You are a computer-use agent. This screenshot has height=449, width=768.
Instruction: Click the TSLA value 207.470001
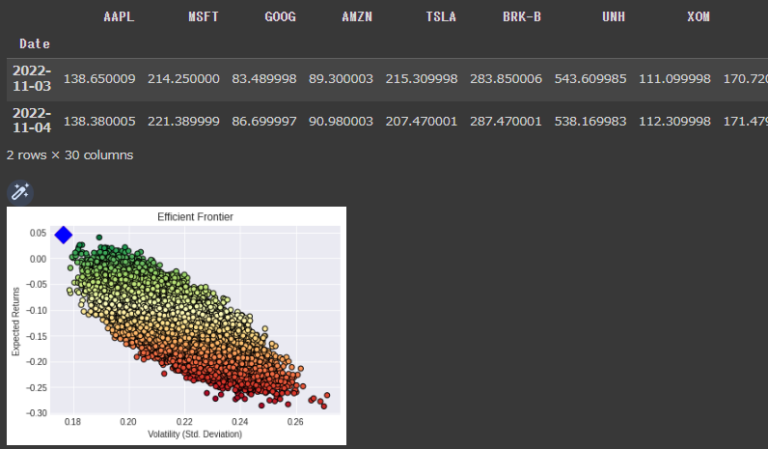click(x=420, y=121)
